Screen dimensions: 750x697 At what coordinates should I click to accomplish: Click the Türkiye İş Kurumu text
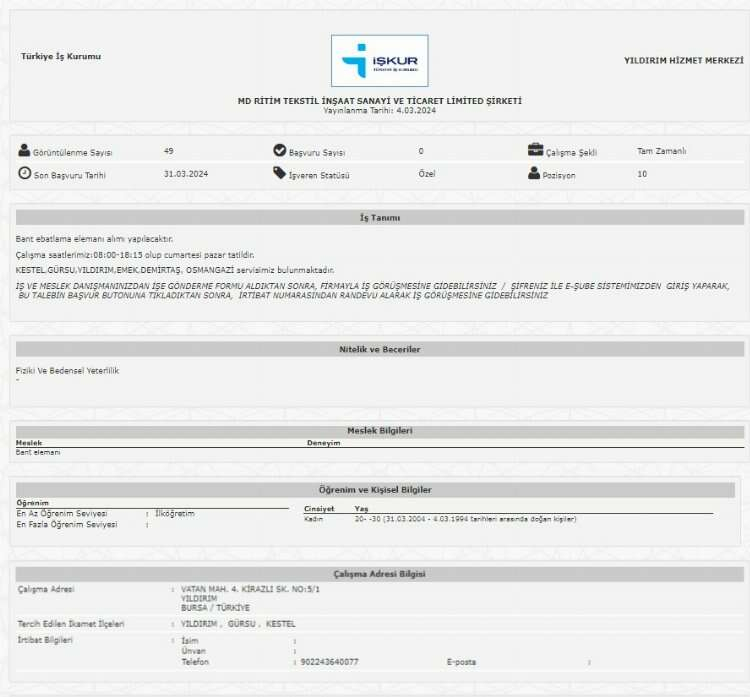coord(61,57)
